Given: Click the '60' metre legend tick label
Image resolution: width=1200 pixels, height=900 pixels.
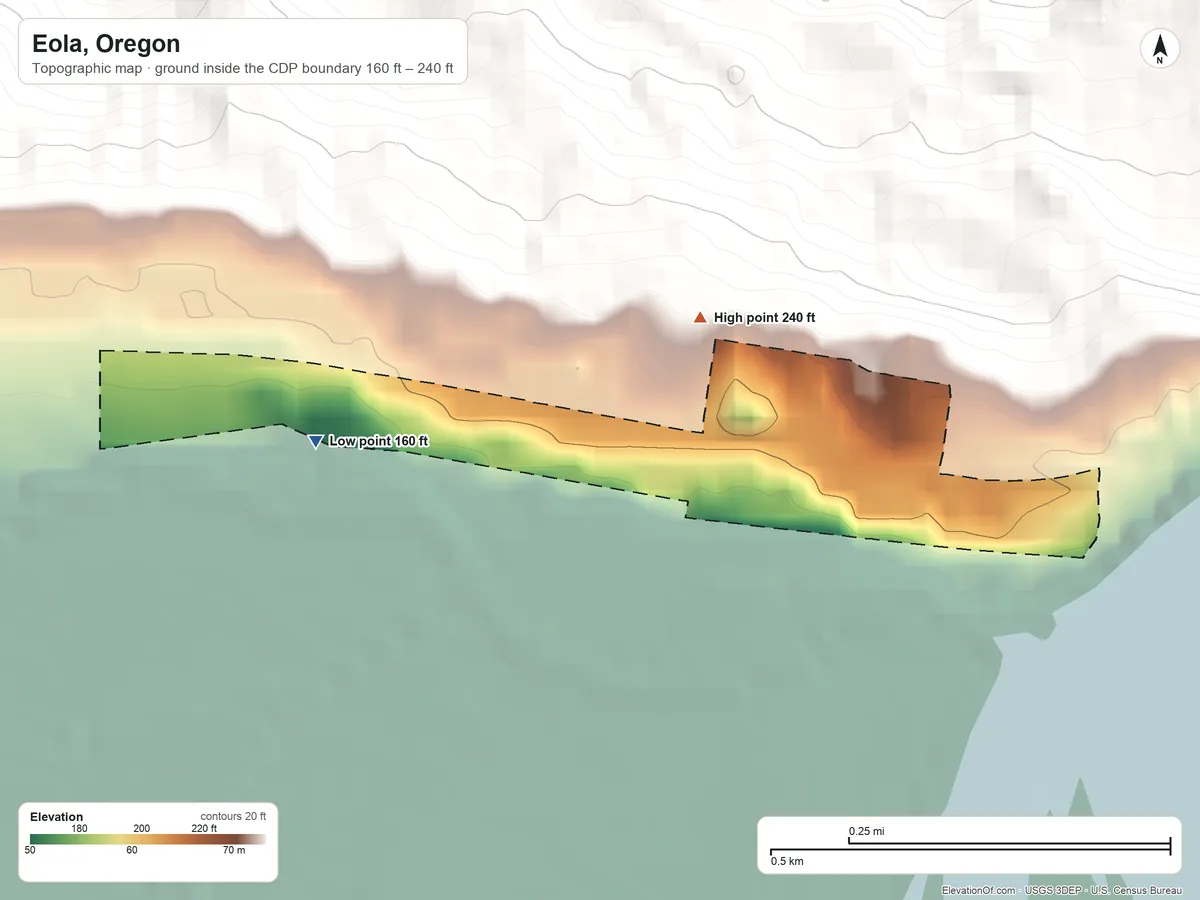Looking at the screenshot, I should 132,851.
